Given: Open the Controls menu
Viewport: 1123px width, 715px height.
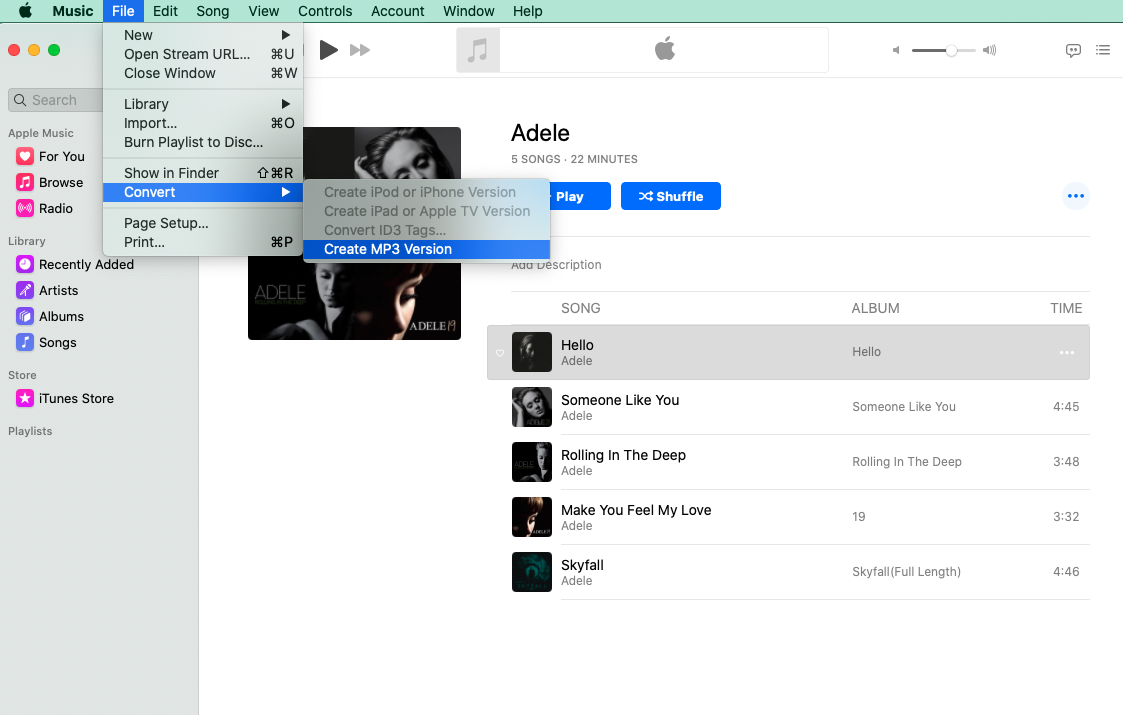Looking at the screenshot, I should click(325, 11).
